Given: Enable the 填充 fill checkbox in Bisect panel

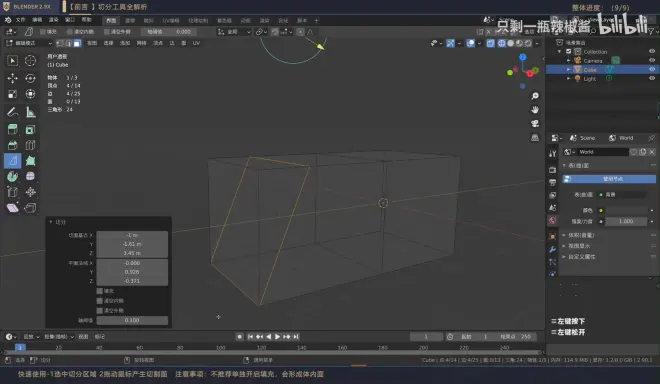Looking at the screenshot, I should (x=100, y=291).
